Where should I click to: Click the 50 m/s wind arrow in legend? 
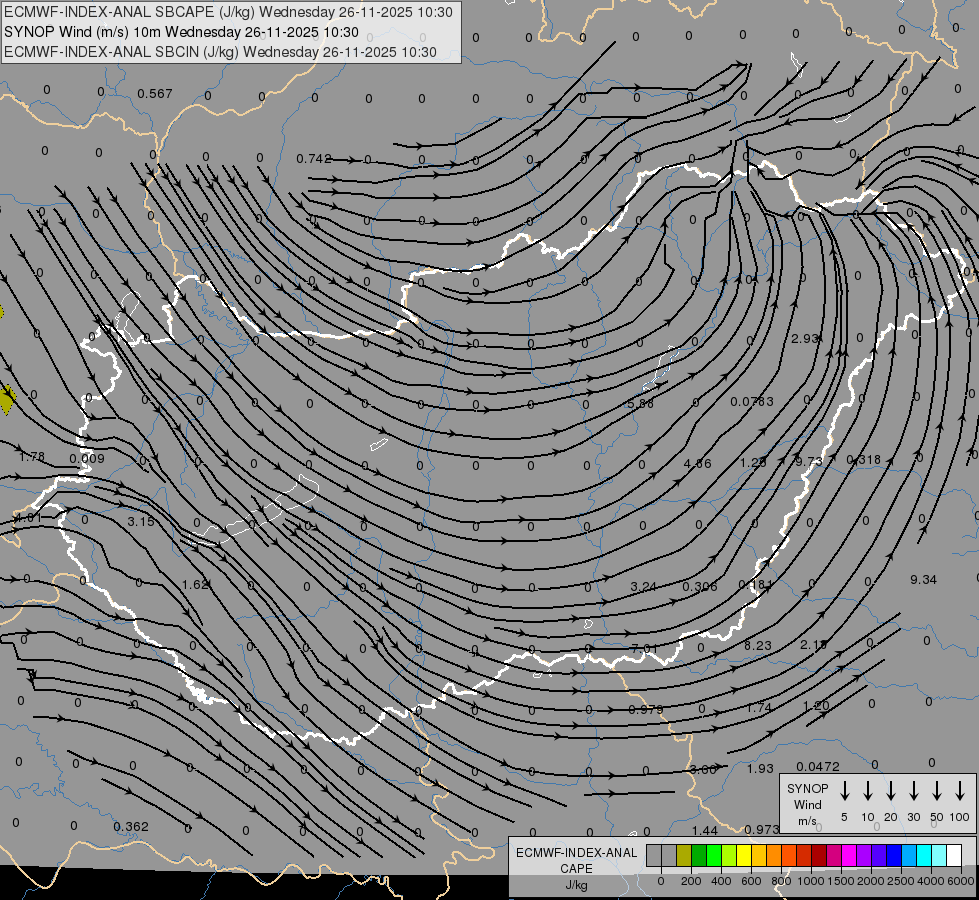click(x=937, y=791)
